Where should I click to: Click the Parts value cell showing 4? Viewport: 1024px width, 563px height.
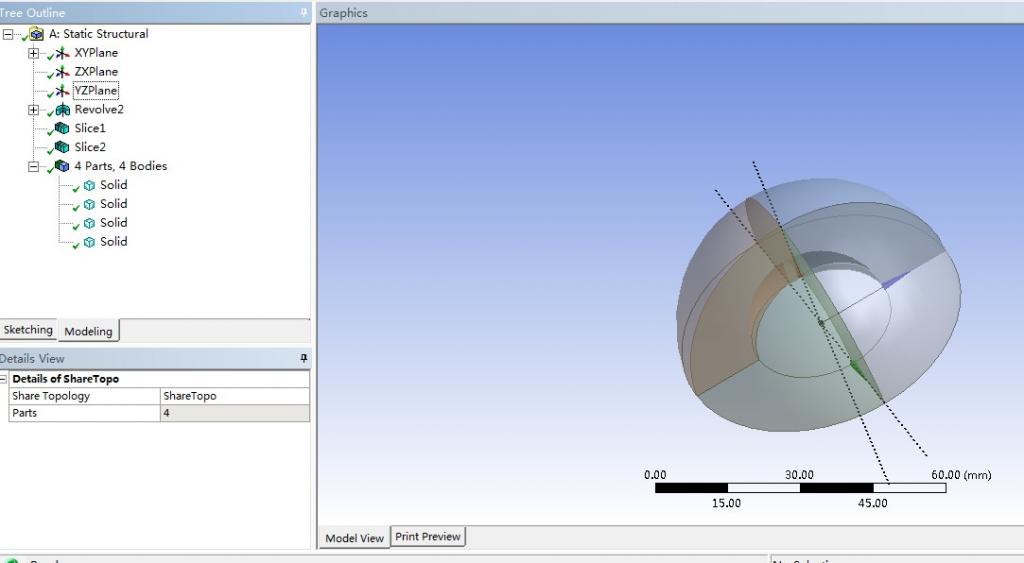point(234,413)
